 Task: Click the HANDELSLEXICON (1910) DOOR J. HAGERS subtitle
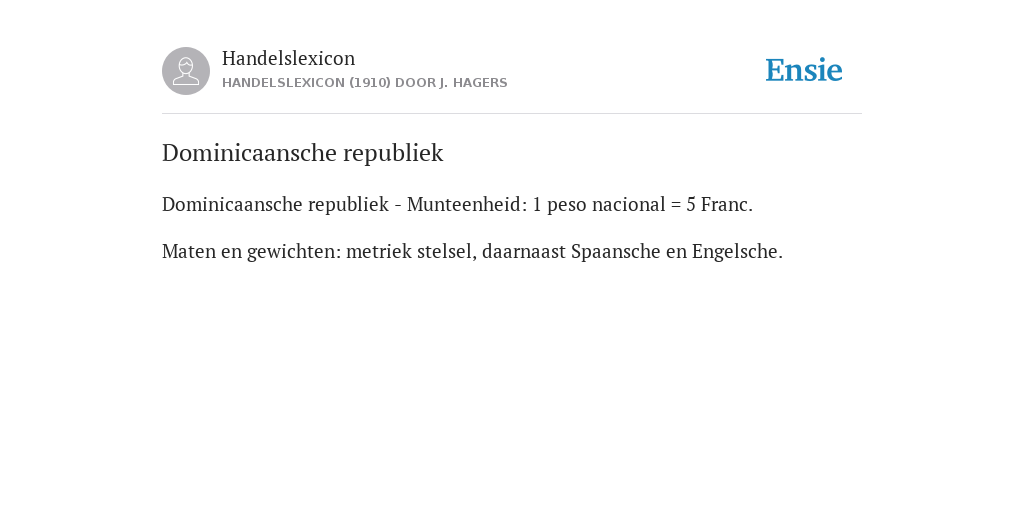tap(364, 83)
